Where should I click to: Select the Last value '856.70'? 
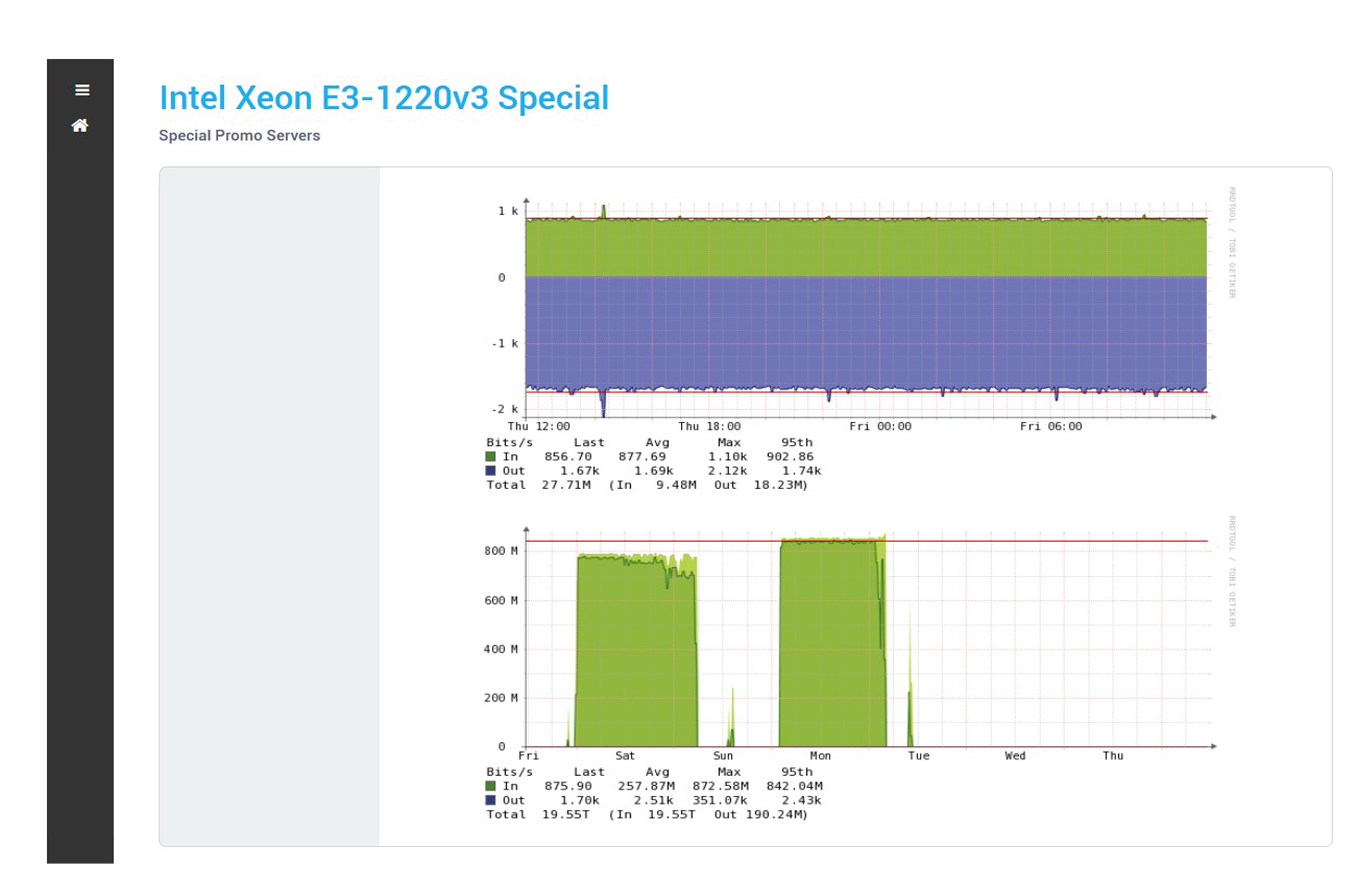(x=568, y=457)
